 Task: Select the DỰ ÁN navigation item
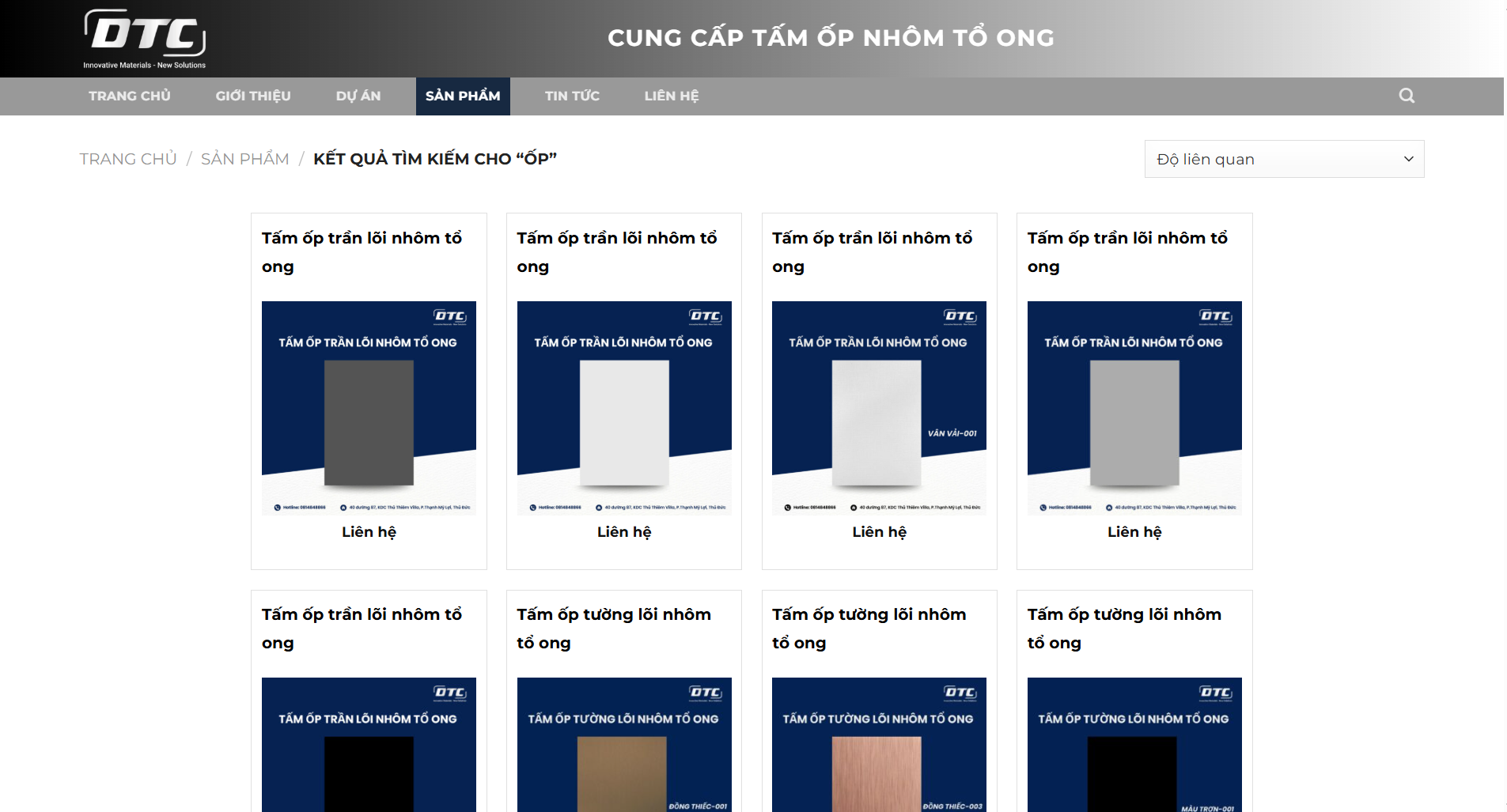358,96
